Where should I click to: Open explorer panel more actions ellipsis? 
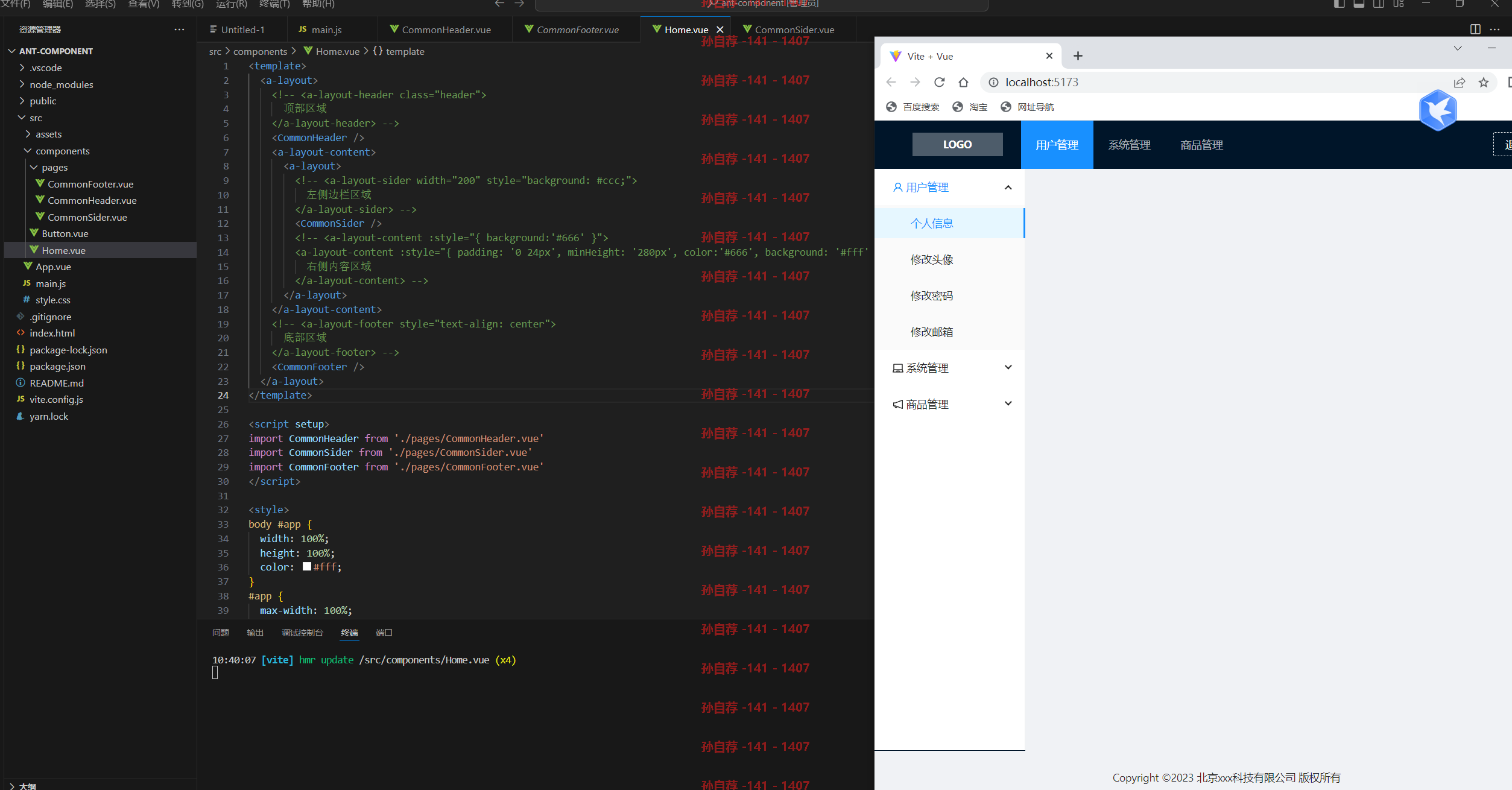coord(179,30)
